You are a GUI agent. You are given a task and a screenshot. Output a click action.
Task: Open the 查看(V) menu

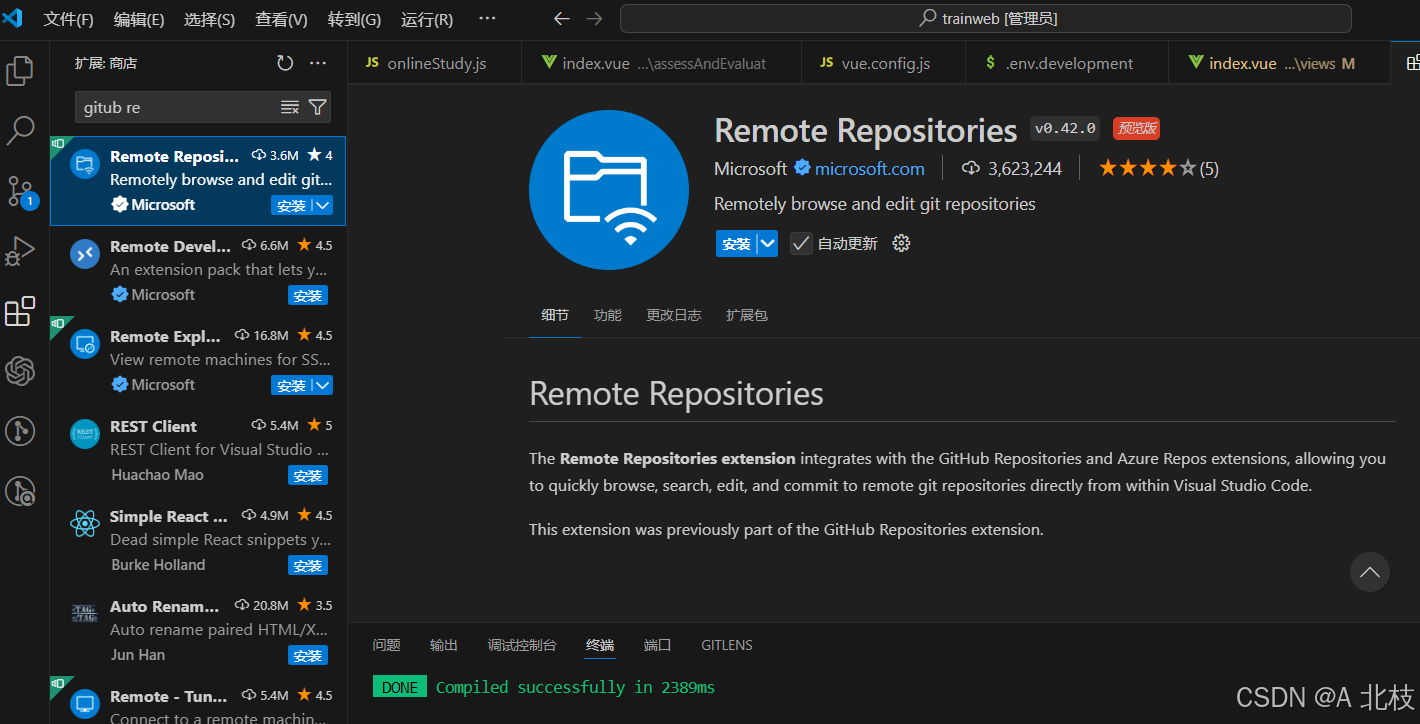pos(281,19)
